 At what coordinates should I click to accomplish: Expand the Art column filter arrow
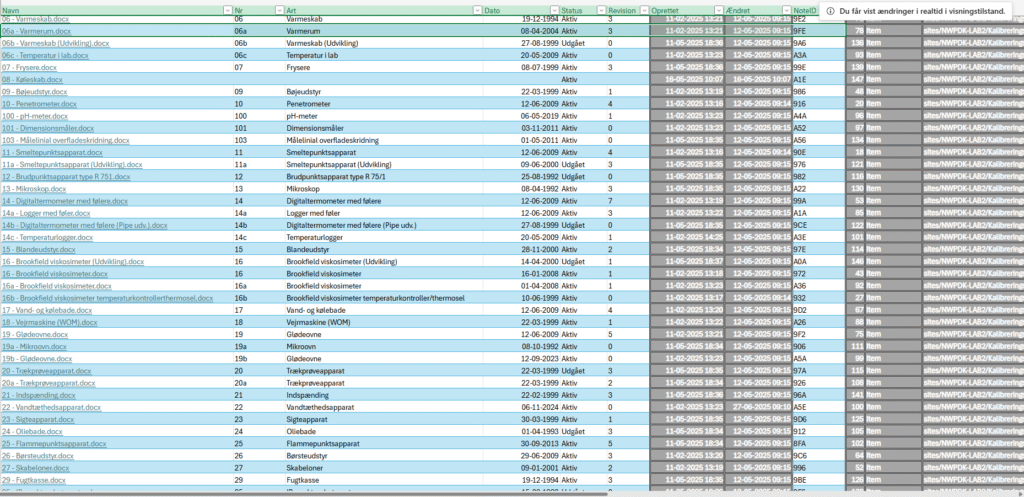477,10
